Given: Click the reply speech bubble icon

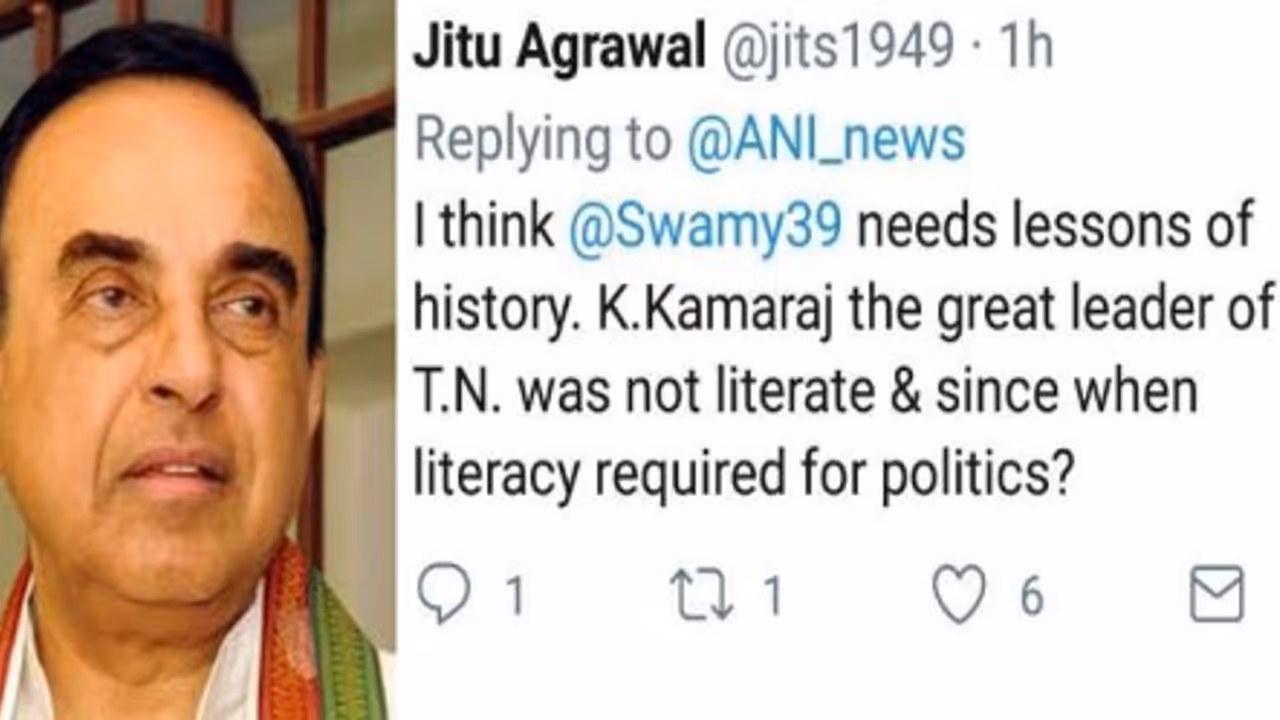Looking at the screenshot, I should pos(443,595).
